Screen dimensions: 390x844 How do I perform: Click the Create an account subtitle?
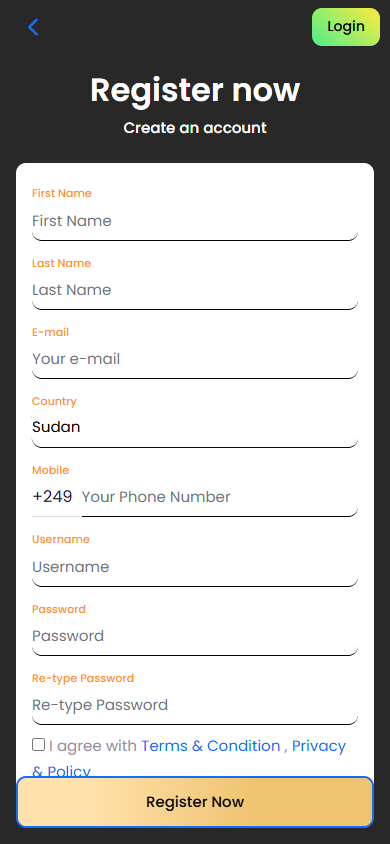(195, 128)
